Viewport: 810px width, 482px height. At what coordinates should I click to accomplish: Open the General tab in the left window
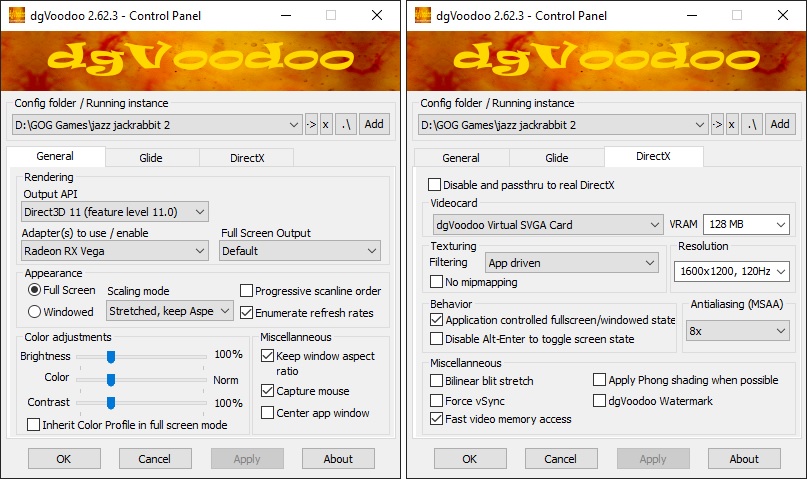[x=55, y=156]
